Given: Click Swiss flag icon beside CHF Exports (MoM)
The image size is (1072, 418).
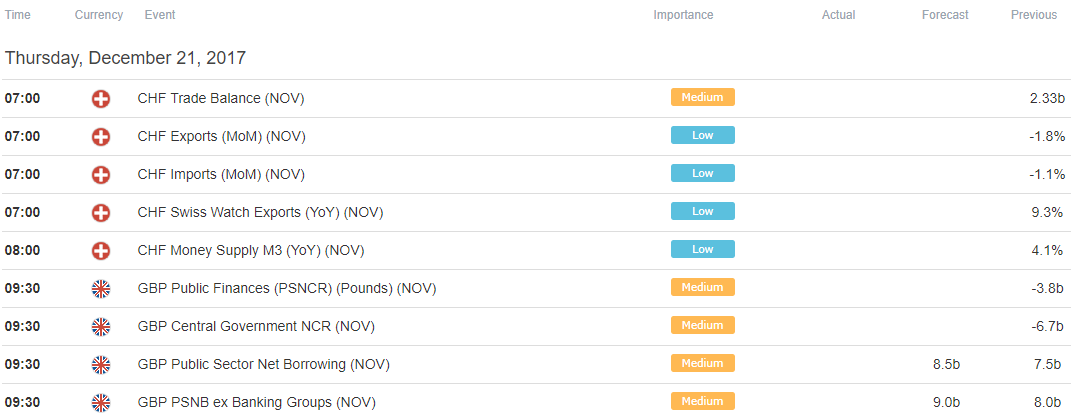Looking at the screenshot, I should tap(100, 137).
